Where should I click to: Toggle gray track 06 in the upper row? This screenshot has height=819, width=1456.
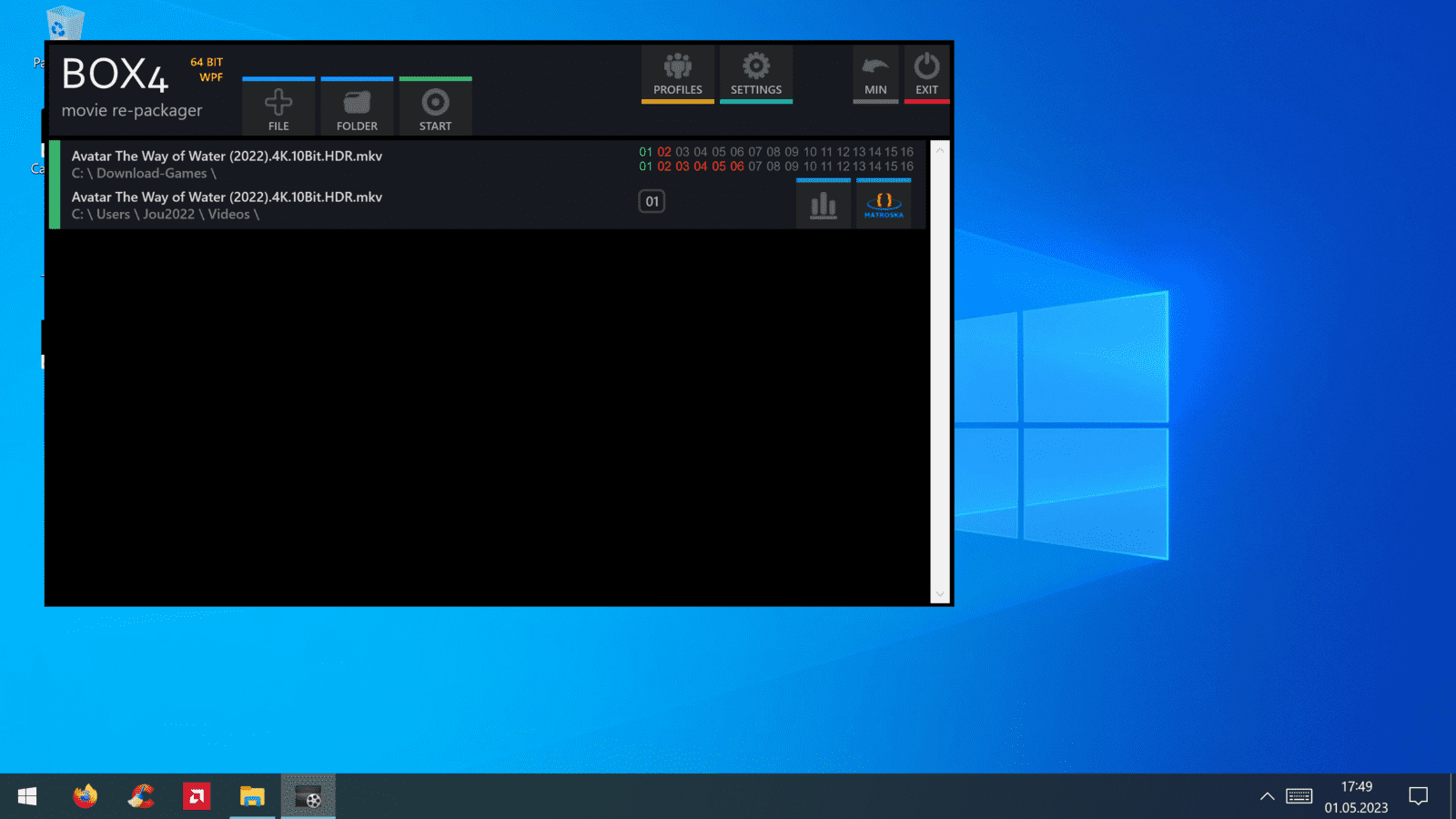coord(737,152)
